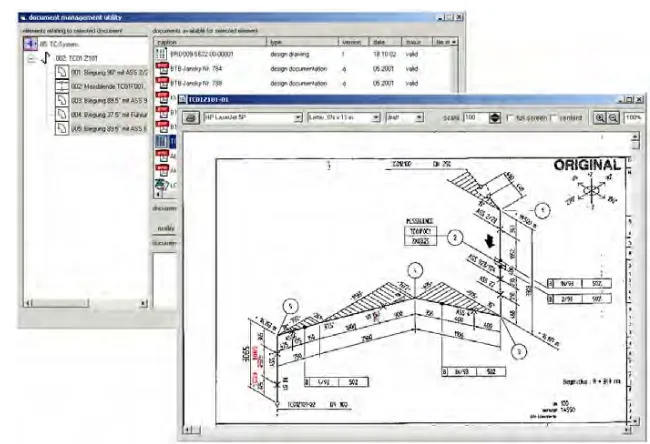Click the modify button
650x444 pixels.
tap(165, 228)
